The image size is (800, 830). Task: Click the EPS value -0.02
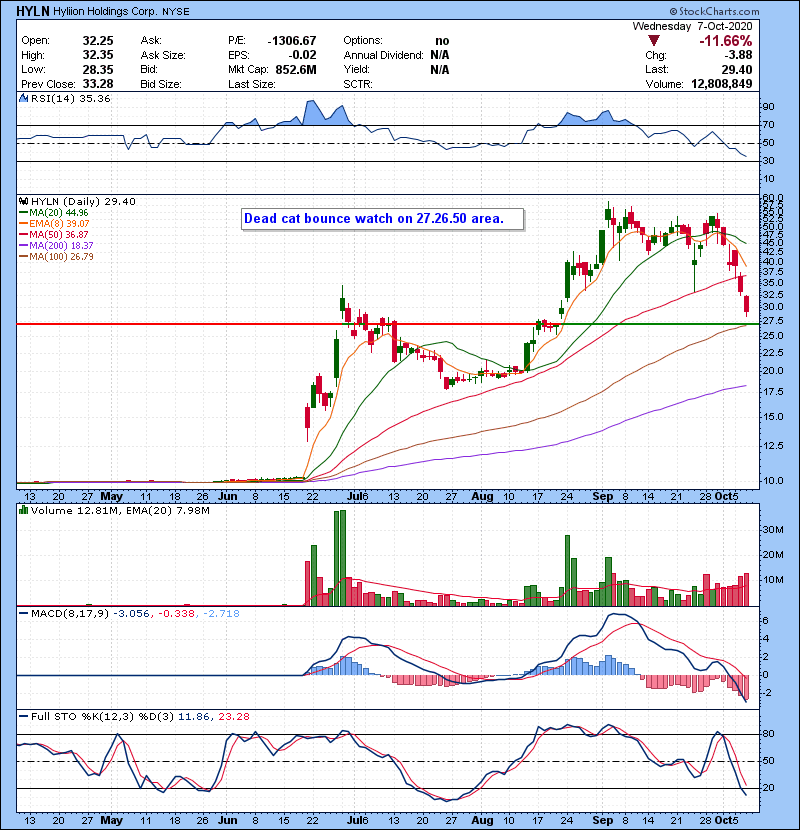(302, 55)
